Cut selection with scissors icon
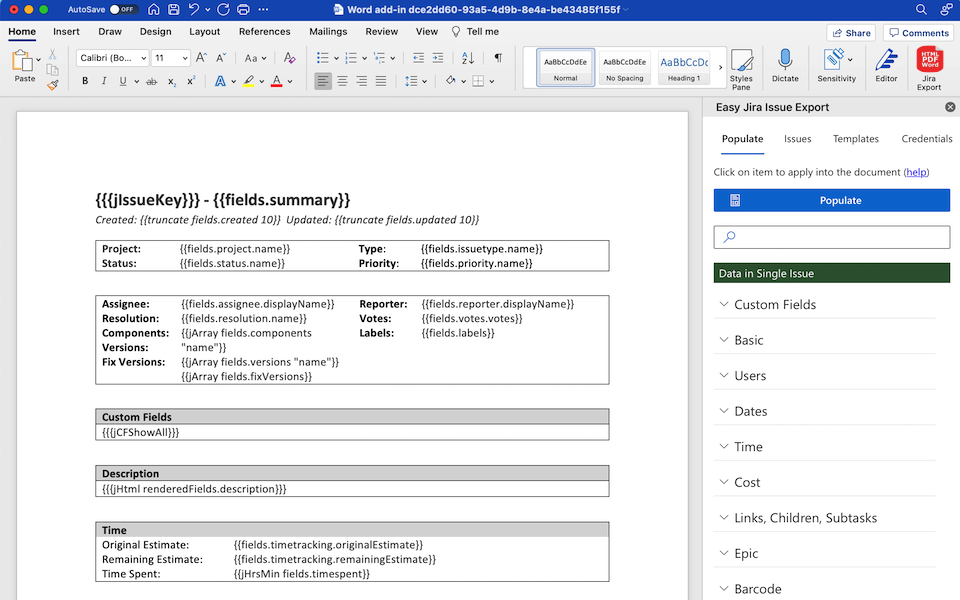The width and height of the screenshot is (960, 600). pyautogui.click(x=53, y=54)
